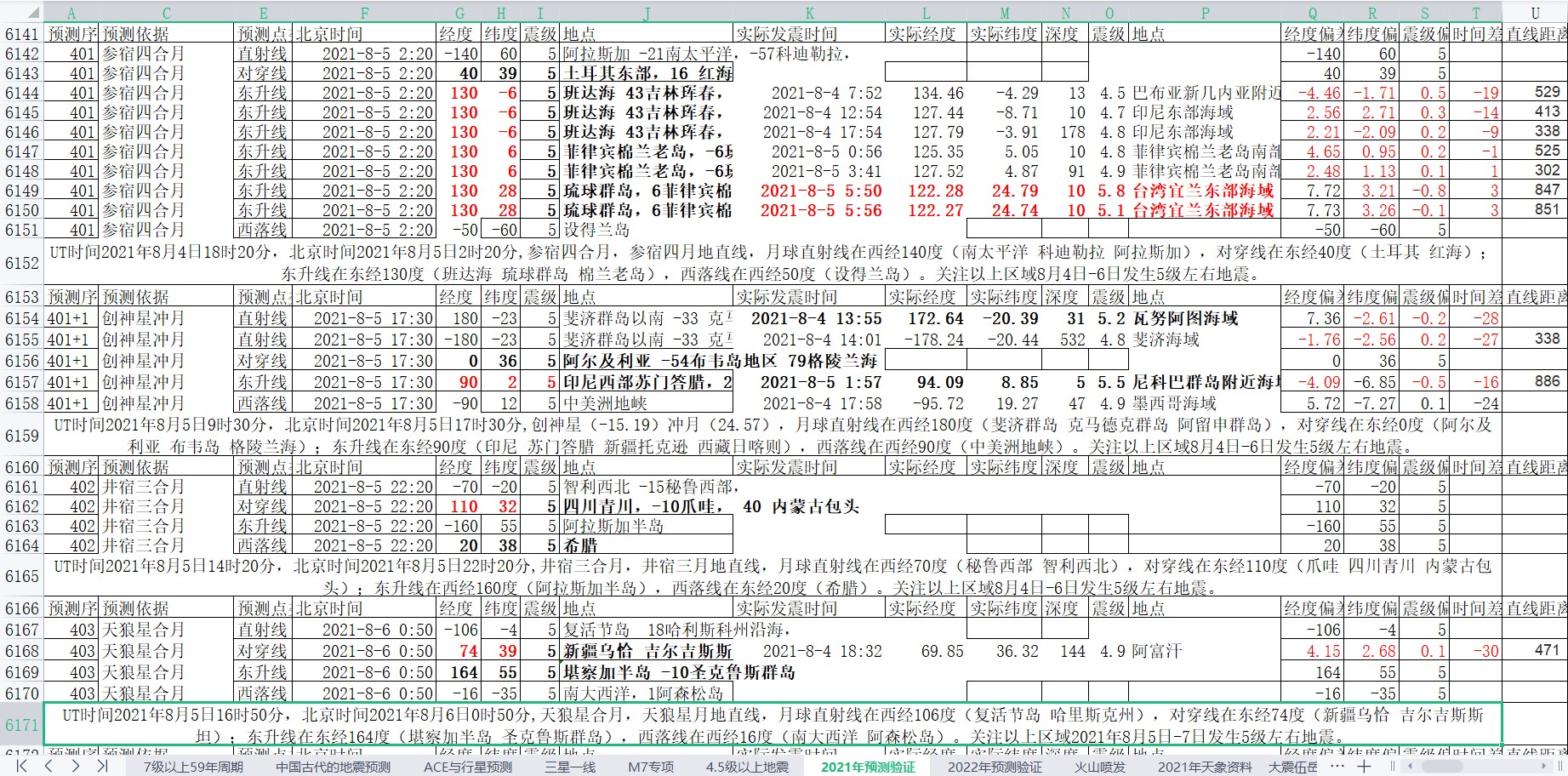Open the 火山喷发 sheet tab

[x=1099, y=767]
